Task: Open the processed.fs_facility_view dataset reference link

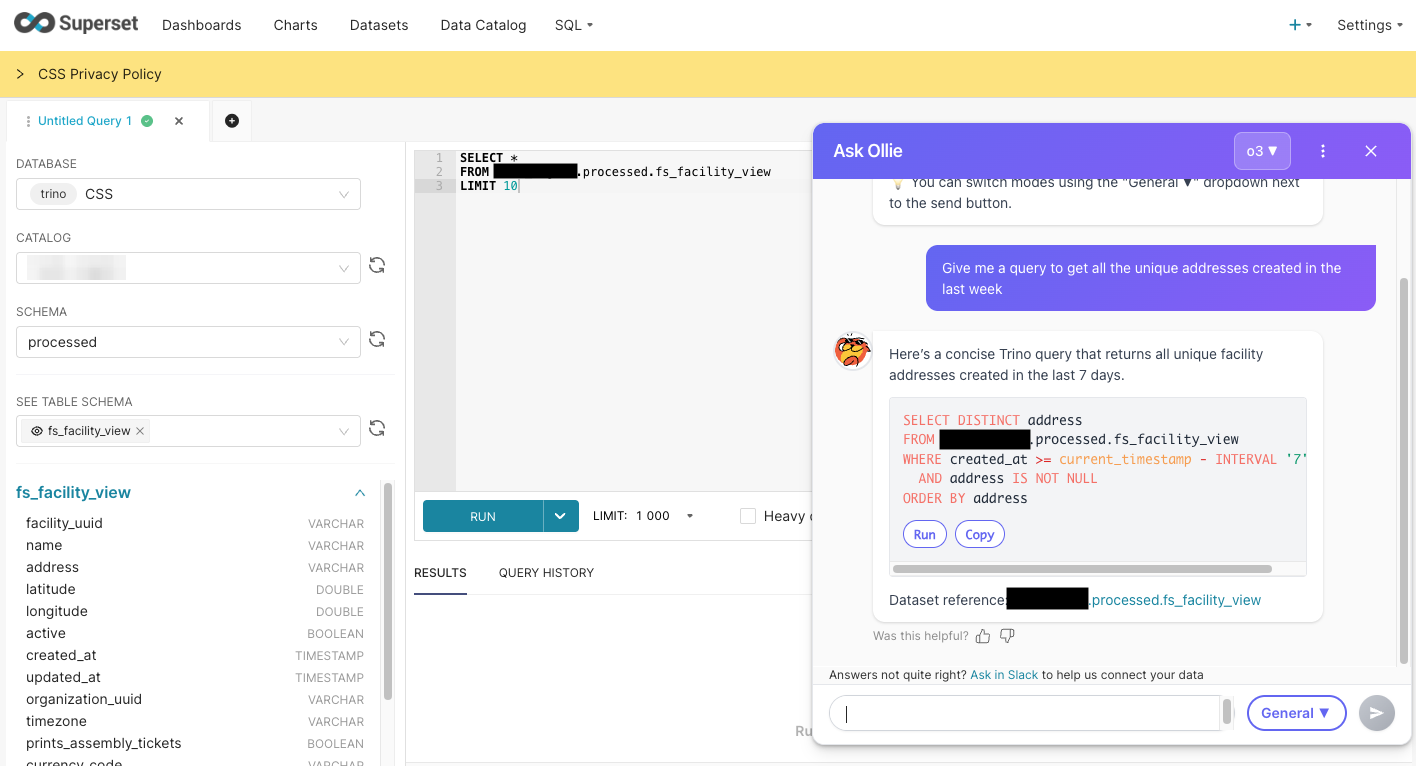Action: [x=1176, y=600]
